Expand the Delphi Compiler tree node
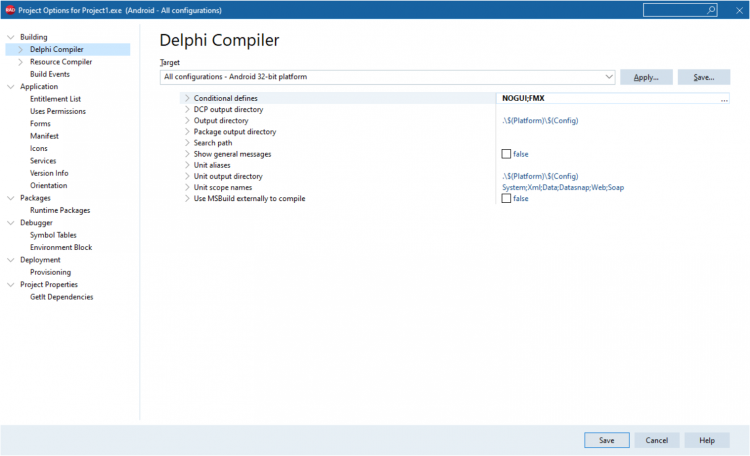 tap(20, 49)
